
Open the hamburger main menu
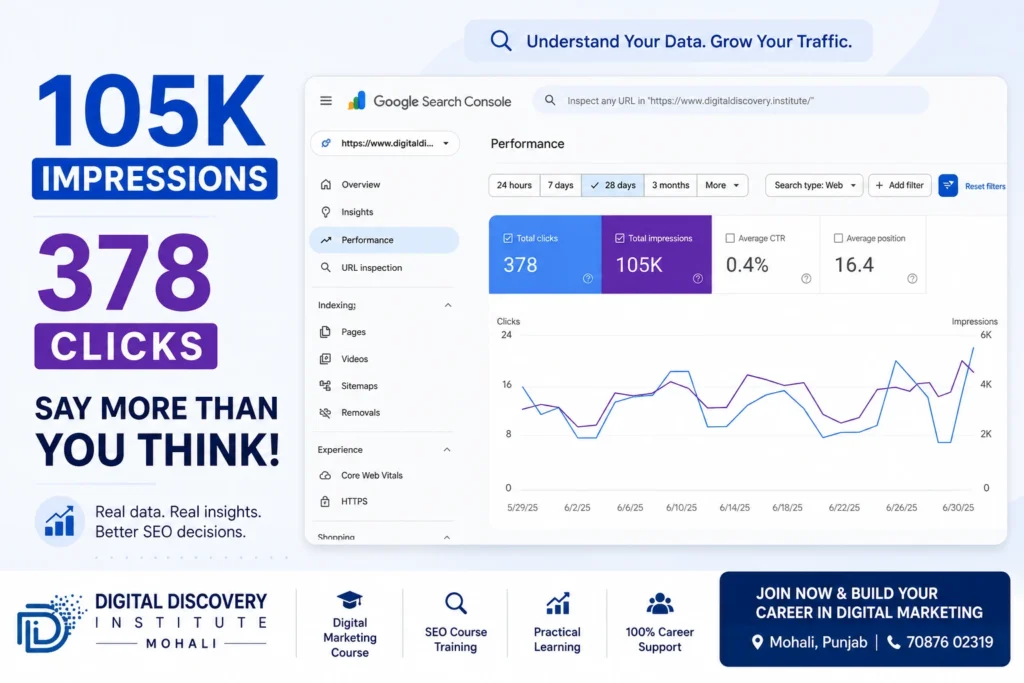[x=326, y=101]
